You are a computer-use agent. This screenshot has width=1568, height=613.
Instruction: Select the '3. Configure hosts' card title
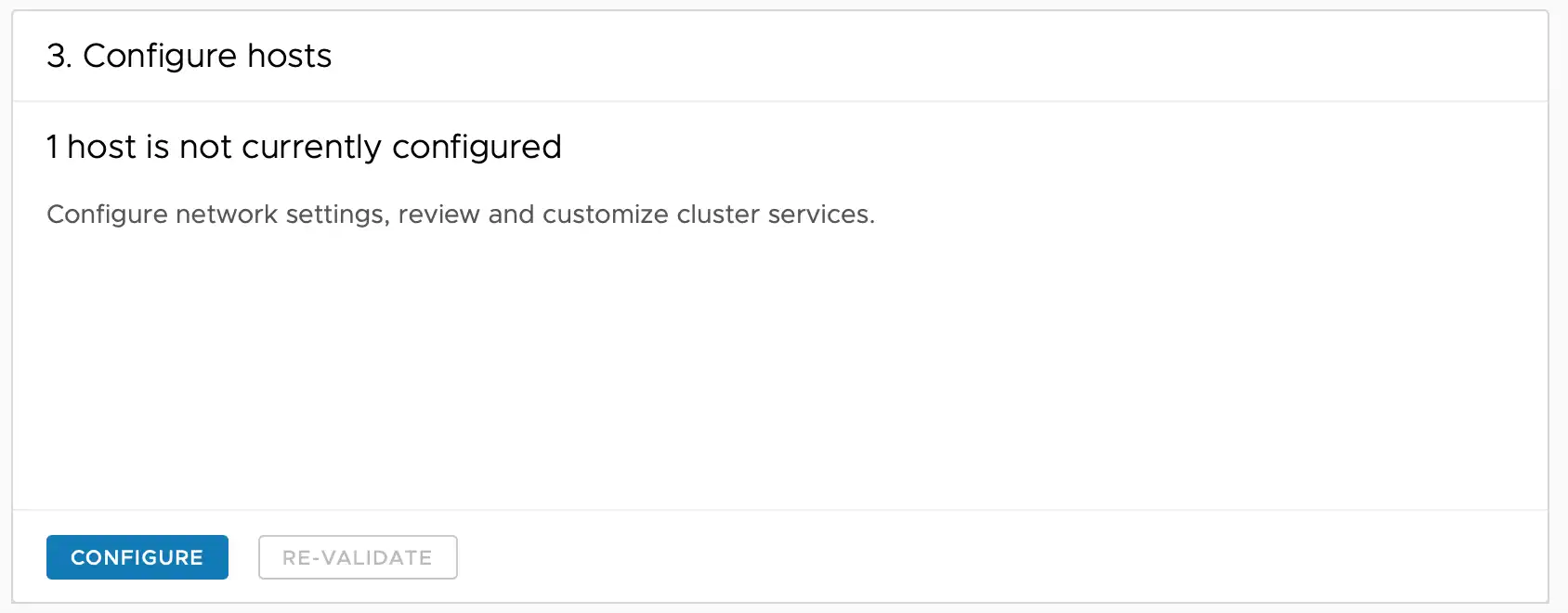coord(189,56)
